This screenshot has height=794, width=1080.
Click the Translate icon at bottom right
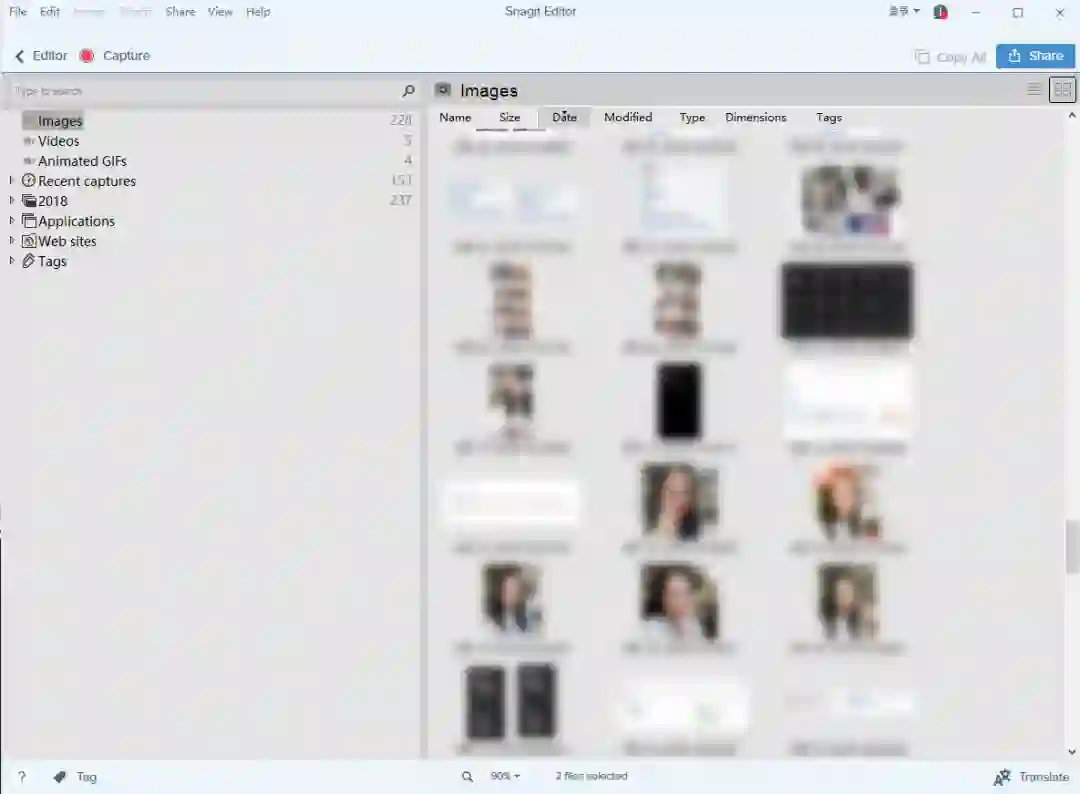click(1002, 777)
